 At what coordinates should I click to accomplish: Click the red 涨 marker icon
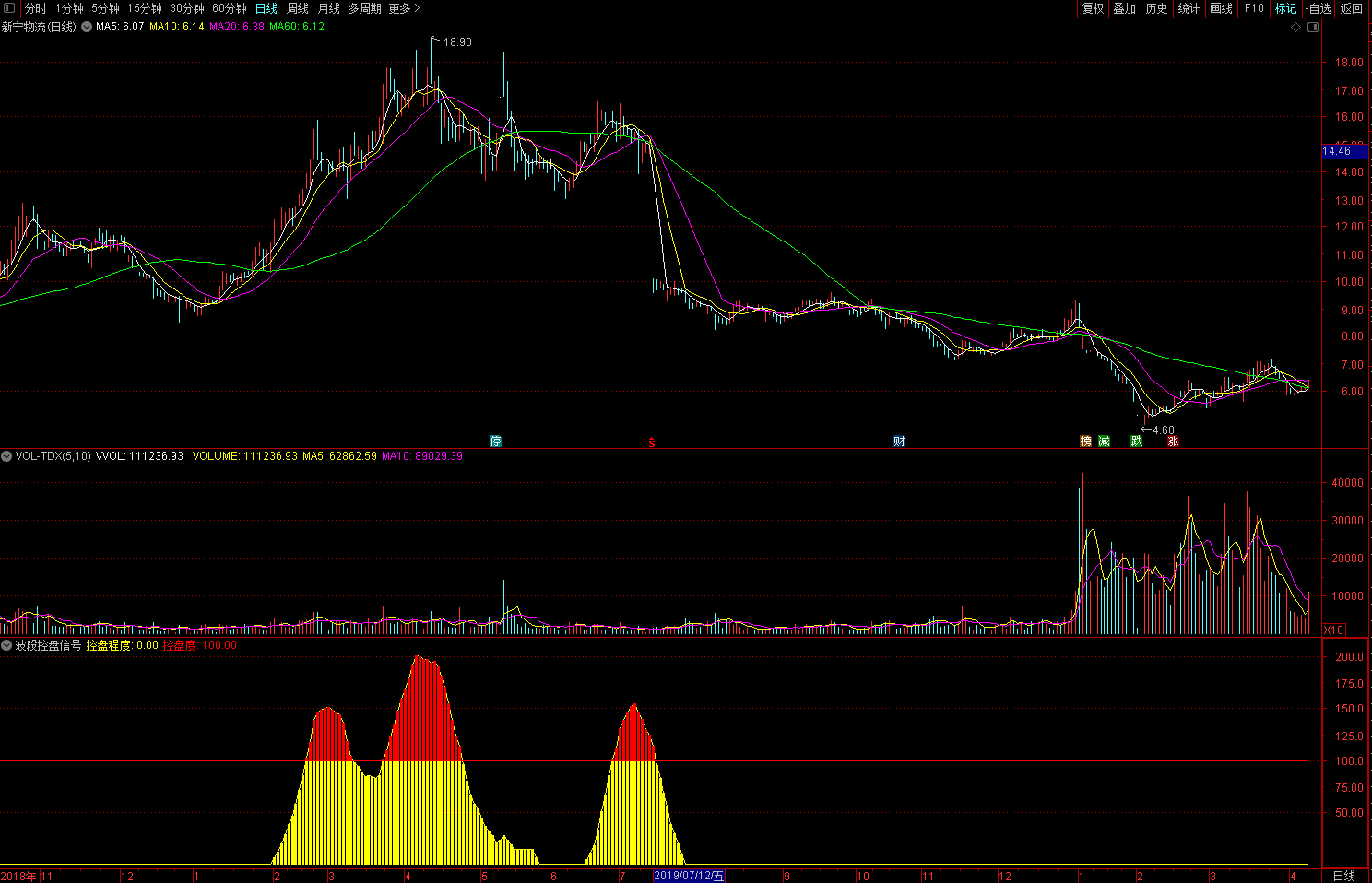pyautogui.click(x=1173, y=441)
